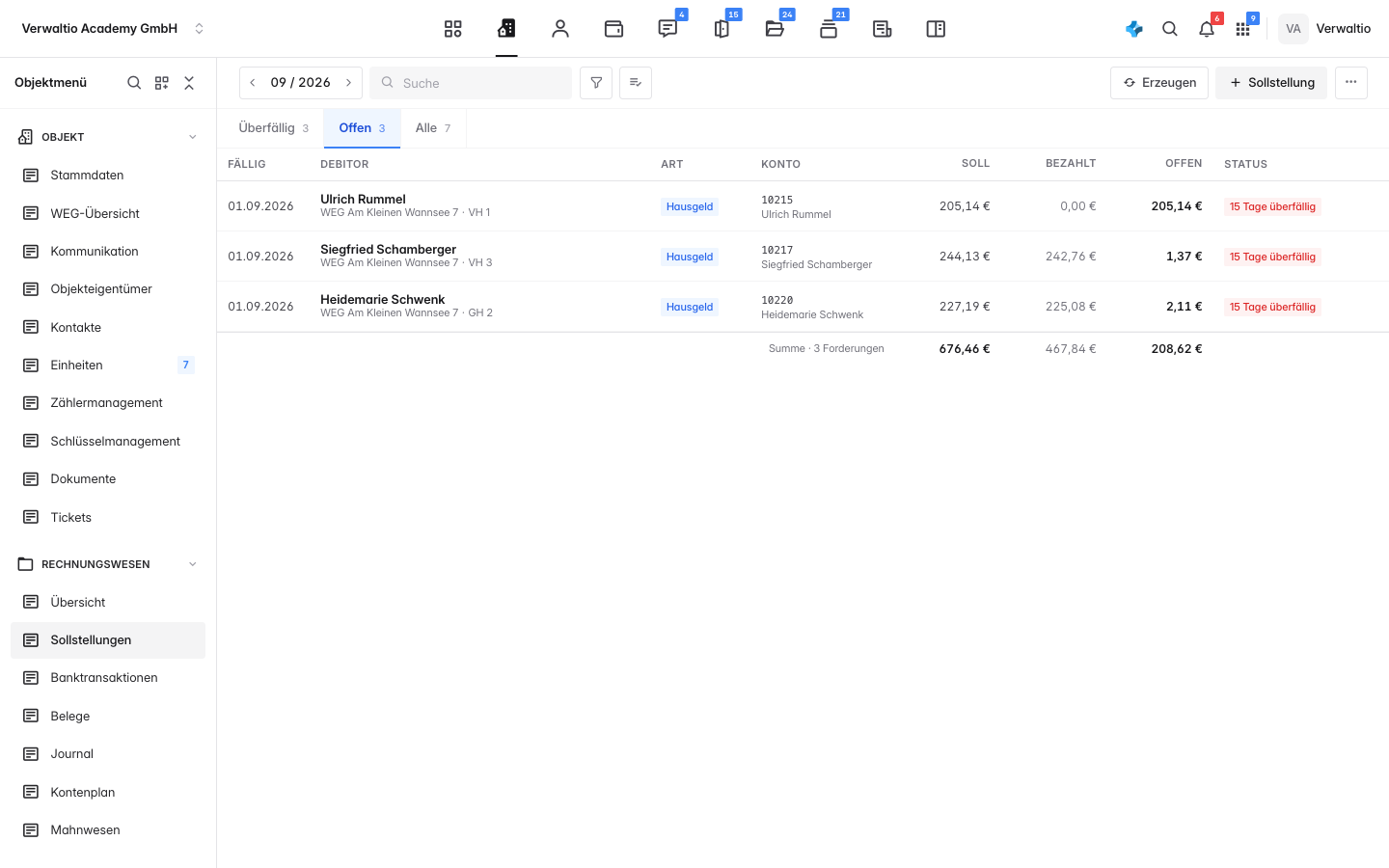Open the Siegfried Schamberger debtor entry
1389x868 pixels.
(803, 257)
